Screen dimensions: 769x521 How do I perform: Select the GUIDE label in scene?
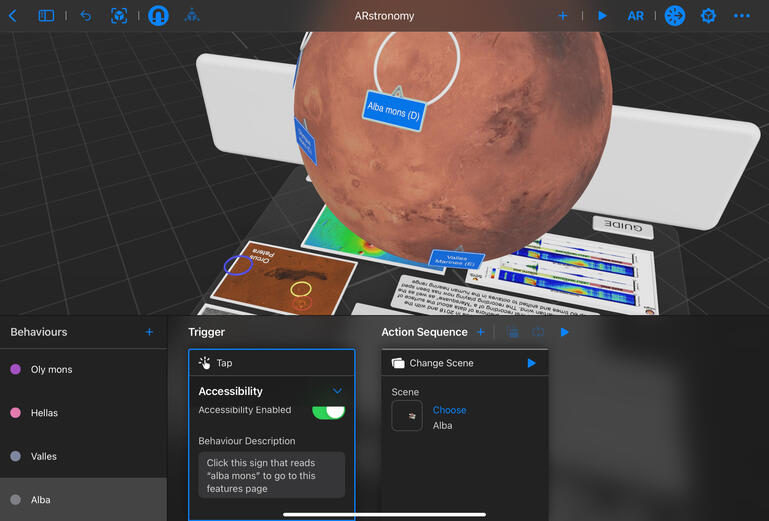(x=623, y=227)
